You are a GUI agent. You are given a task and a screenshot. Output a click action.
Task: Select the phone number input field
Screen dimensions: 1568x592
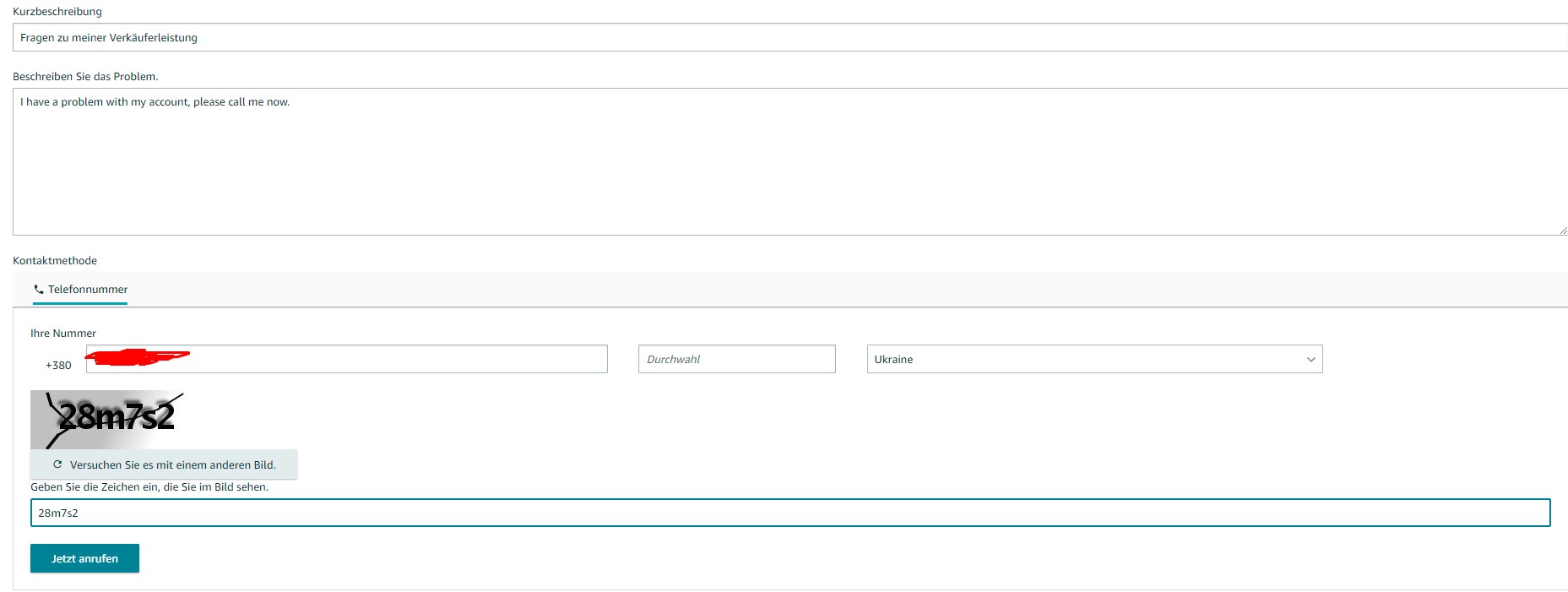(x=397, y=360)
